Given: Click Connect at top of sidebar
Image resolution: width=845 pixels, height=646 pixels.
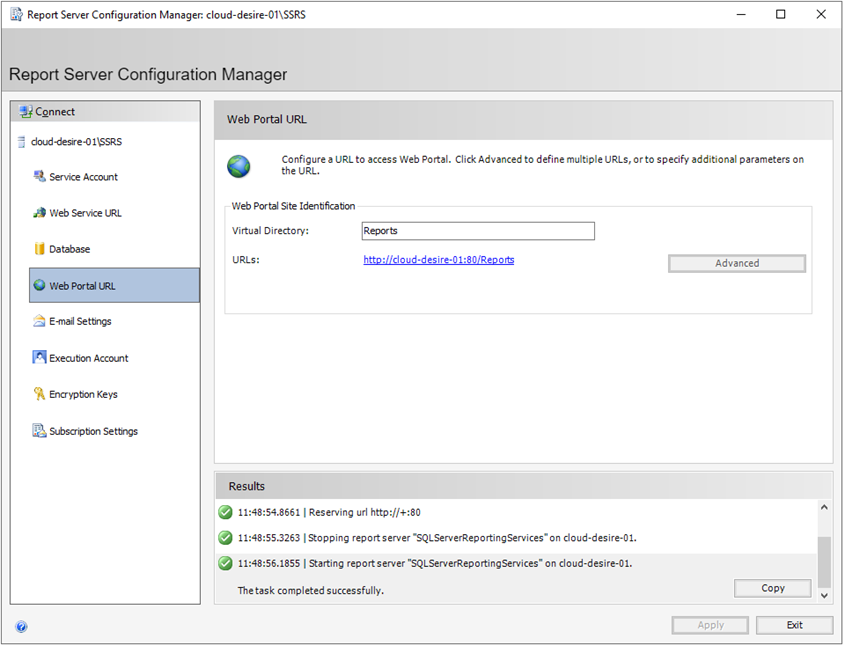Looking at the screenshot, I should pos(49,111).
